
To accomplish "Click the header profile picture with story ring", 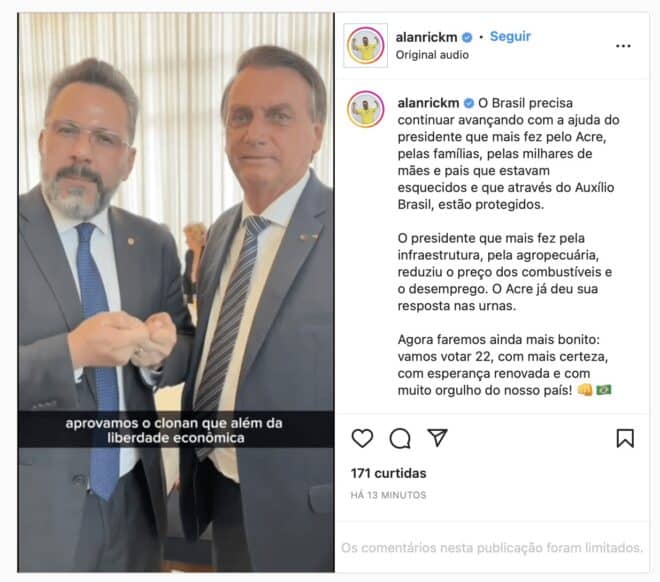I will pos(365,45).
